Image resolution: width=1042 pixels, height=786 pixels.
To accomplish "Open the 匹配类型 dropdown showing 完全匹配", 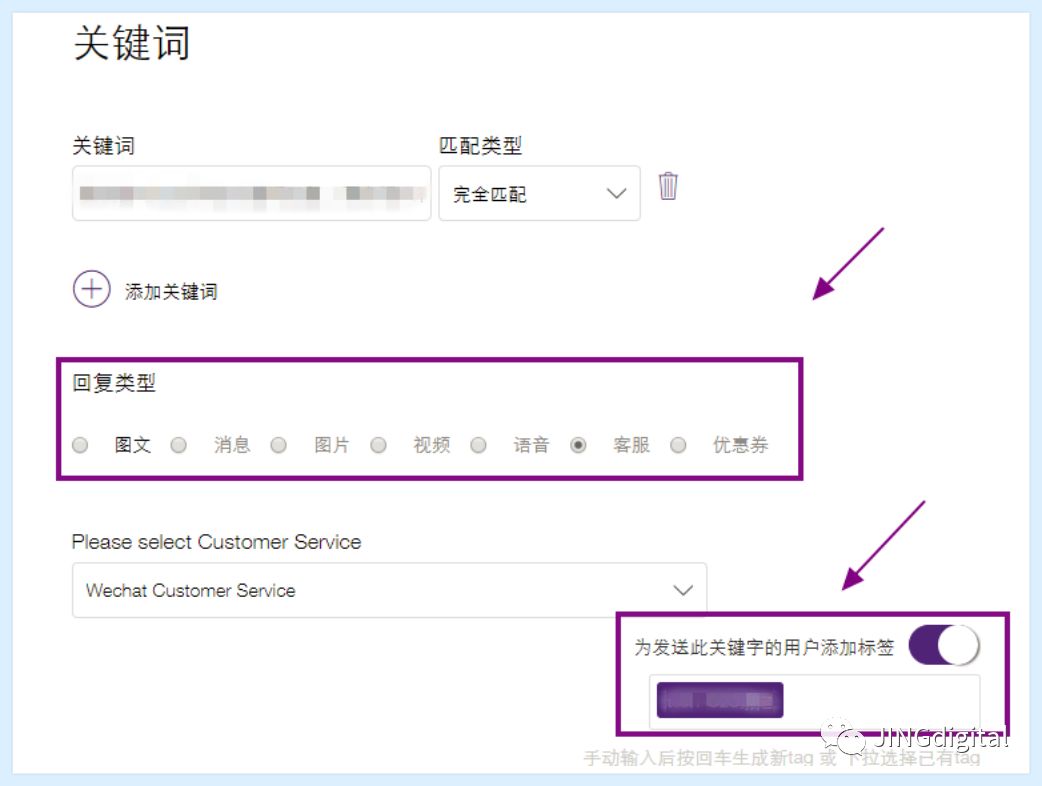I will (539, 193).
